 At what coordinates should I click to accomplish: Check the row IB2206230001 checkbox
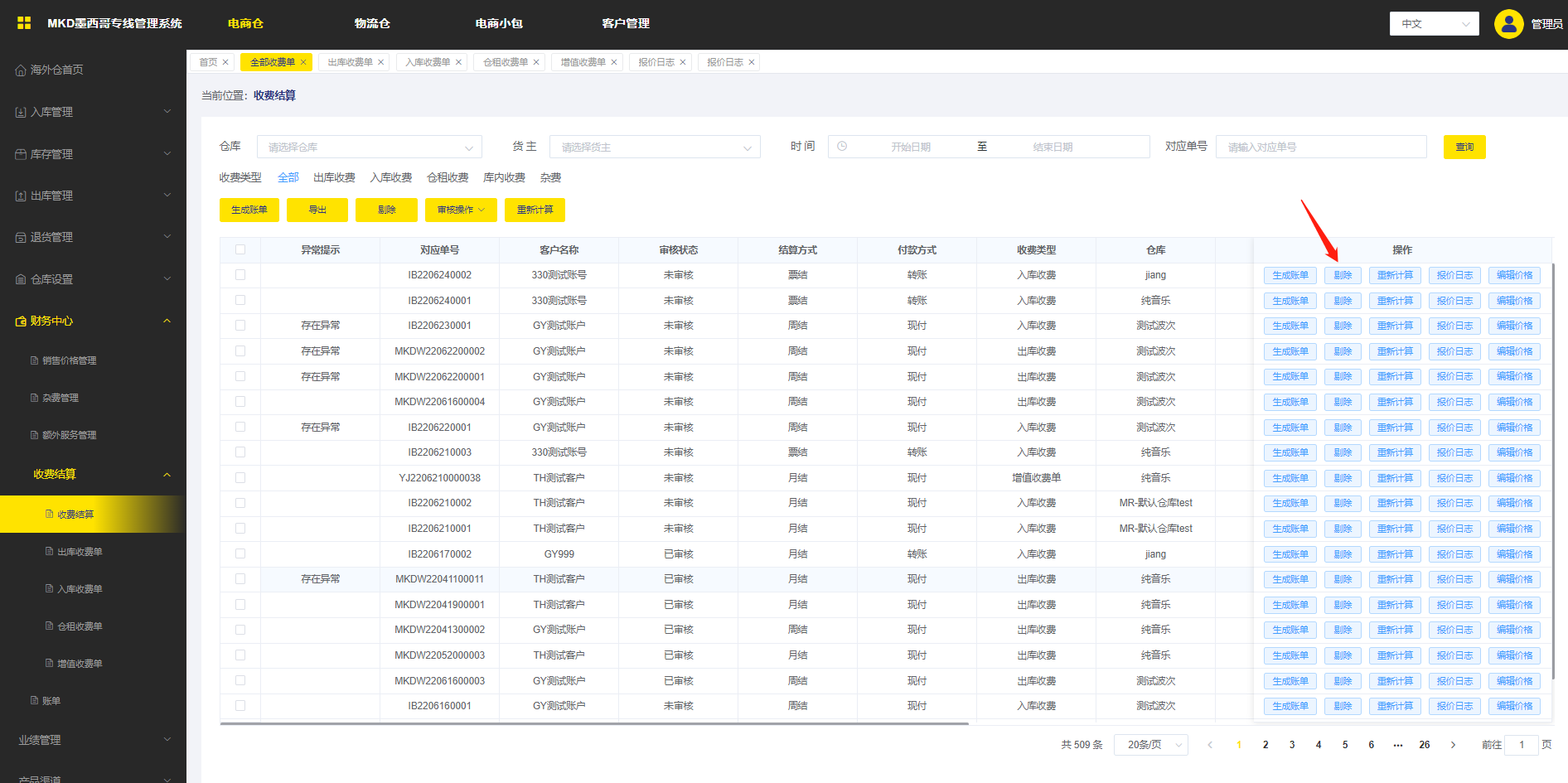(x=240, y=326)
